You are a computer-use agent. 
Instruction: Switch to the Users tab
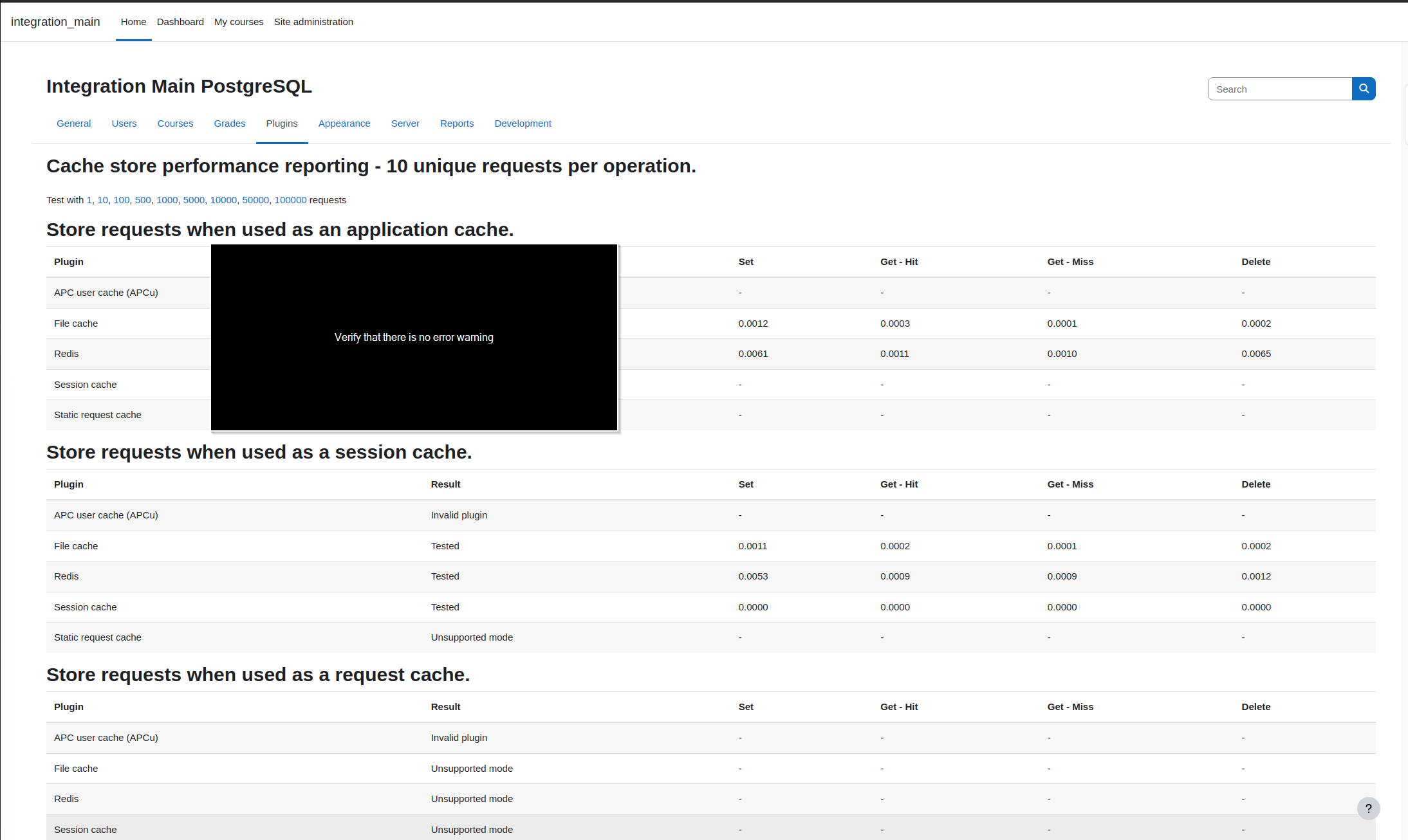click(x=124, y=123)
